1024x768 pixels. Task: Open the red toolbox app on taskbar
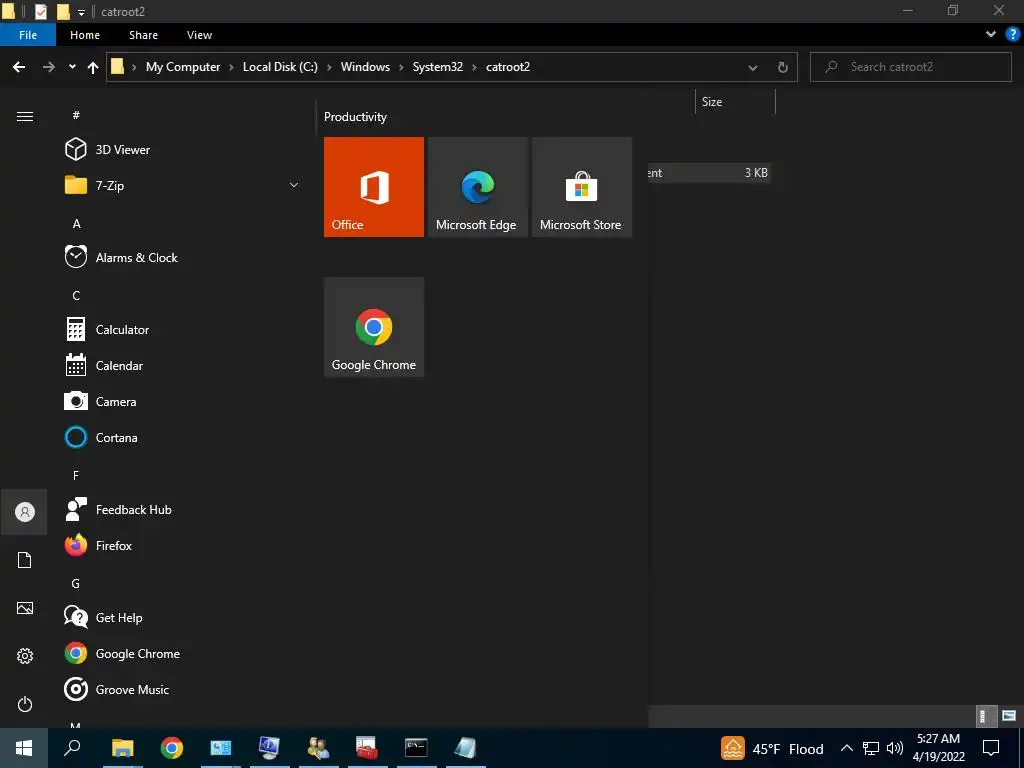click(x=367, y=748)
